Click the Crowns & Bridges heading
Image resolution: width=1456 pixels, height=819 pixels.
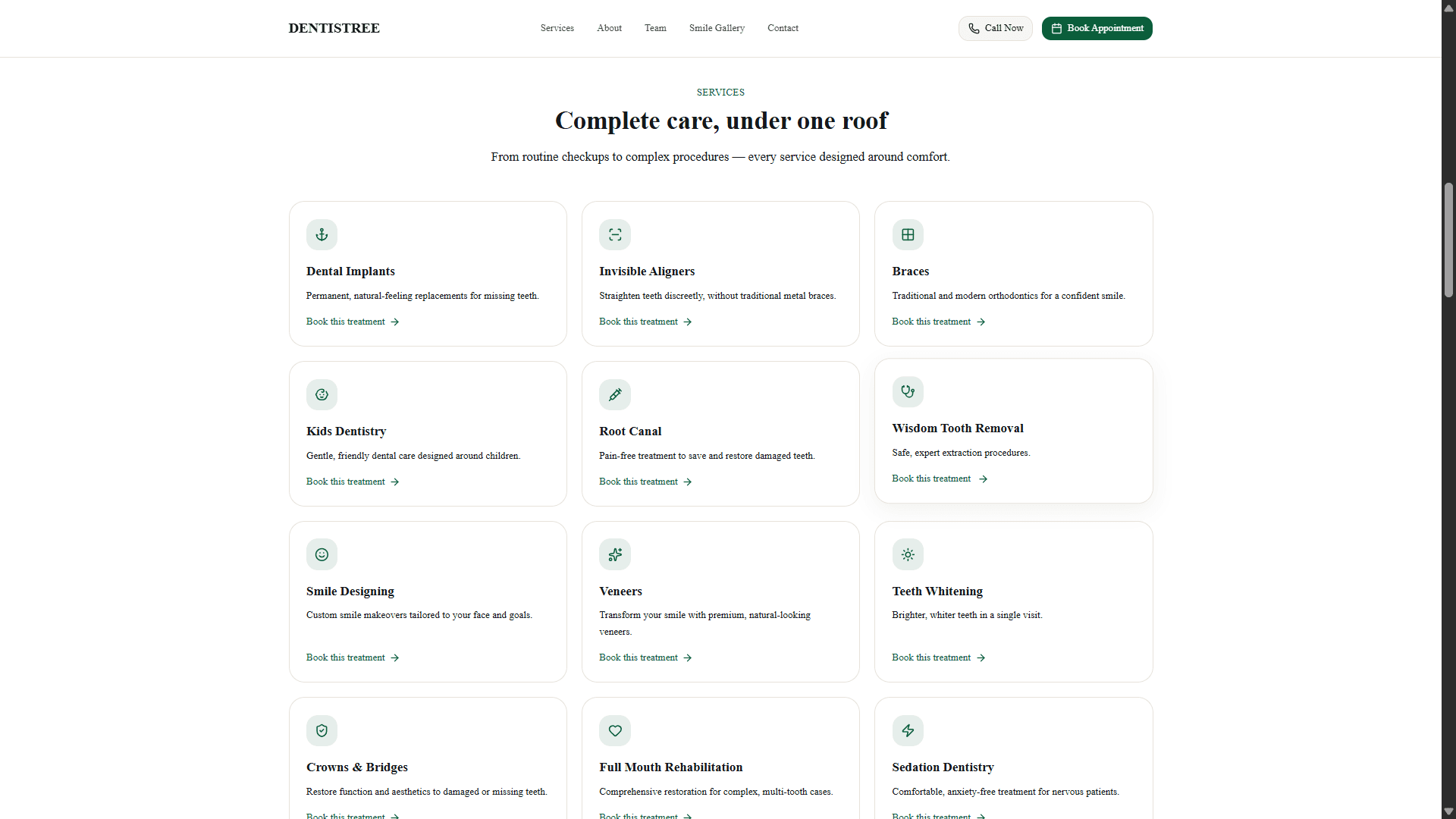357,767
